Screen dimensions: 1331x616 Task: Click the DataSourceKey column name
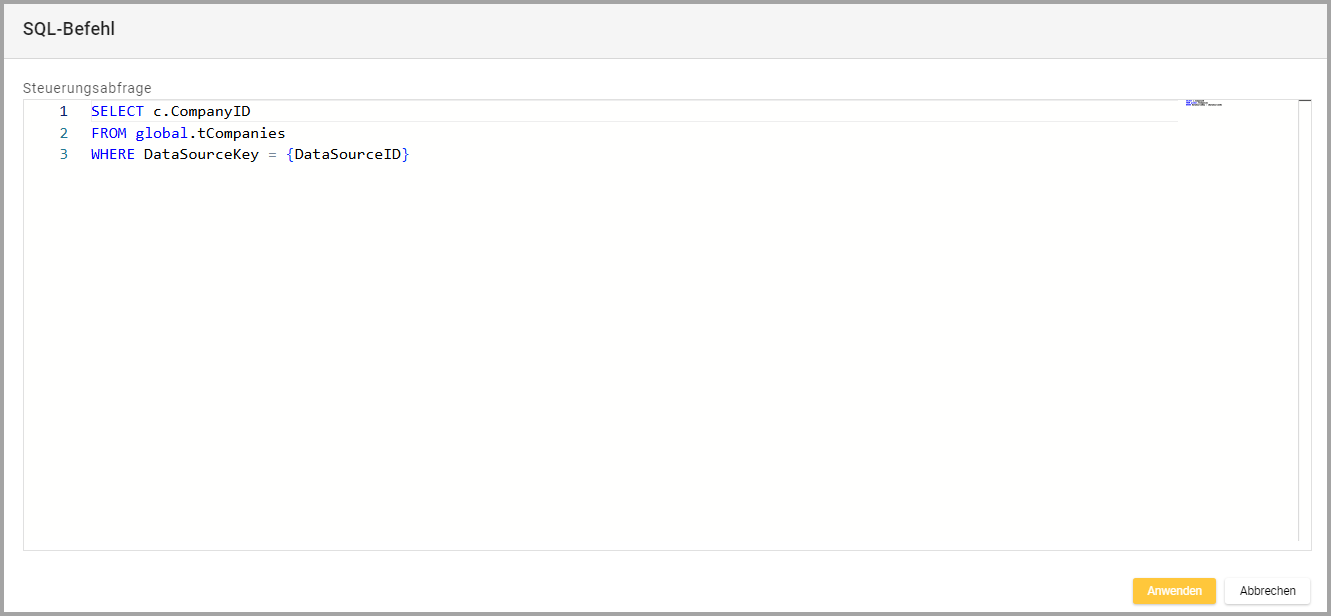click(x=201, y=155)
